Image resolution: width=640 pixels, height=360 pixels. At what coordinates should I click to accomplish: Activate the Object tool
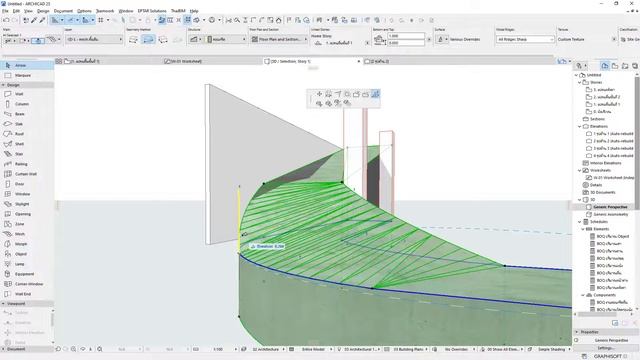click(x=27, y=254)
